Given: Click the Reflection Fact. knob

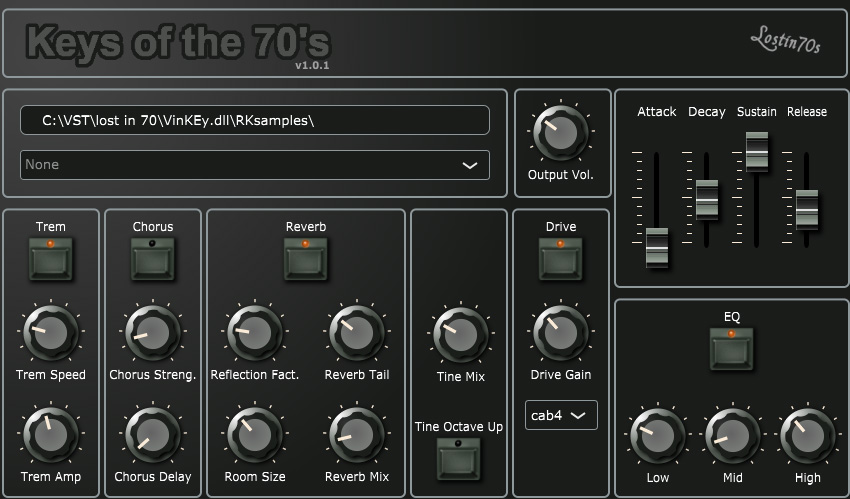Looking at the screenshot, I should pyautogui.click(x=255, y=333).
